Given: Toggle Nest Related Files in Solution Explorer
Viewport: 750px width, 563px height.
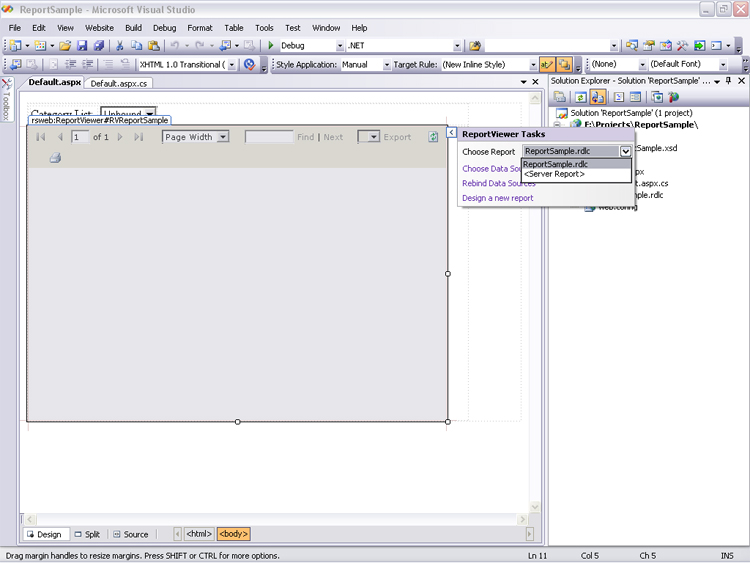Looking at the screenshot, I should [x=597, y=97].
